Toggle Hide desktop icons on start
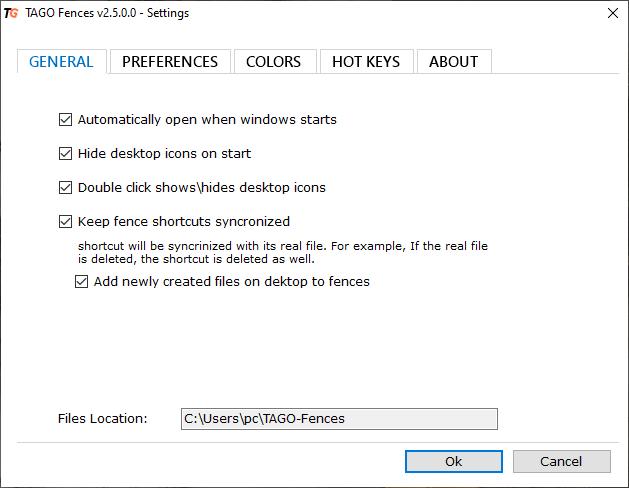This screenshot has width=629, height=488. (65, 154)
